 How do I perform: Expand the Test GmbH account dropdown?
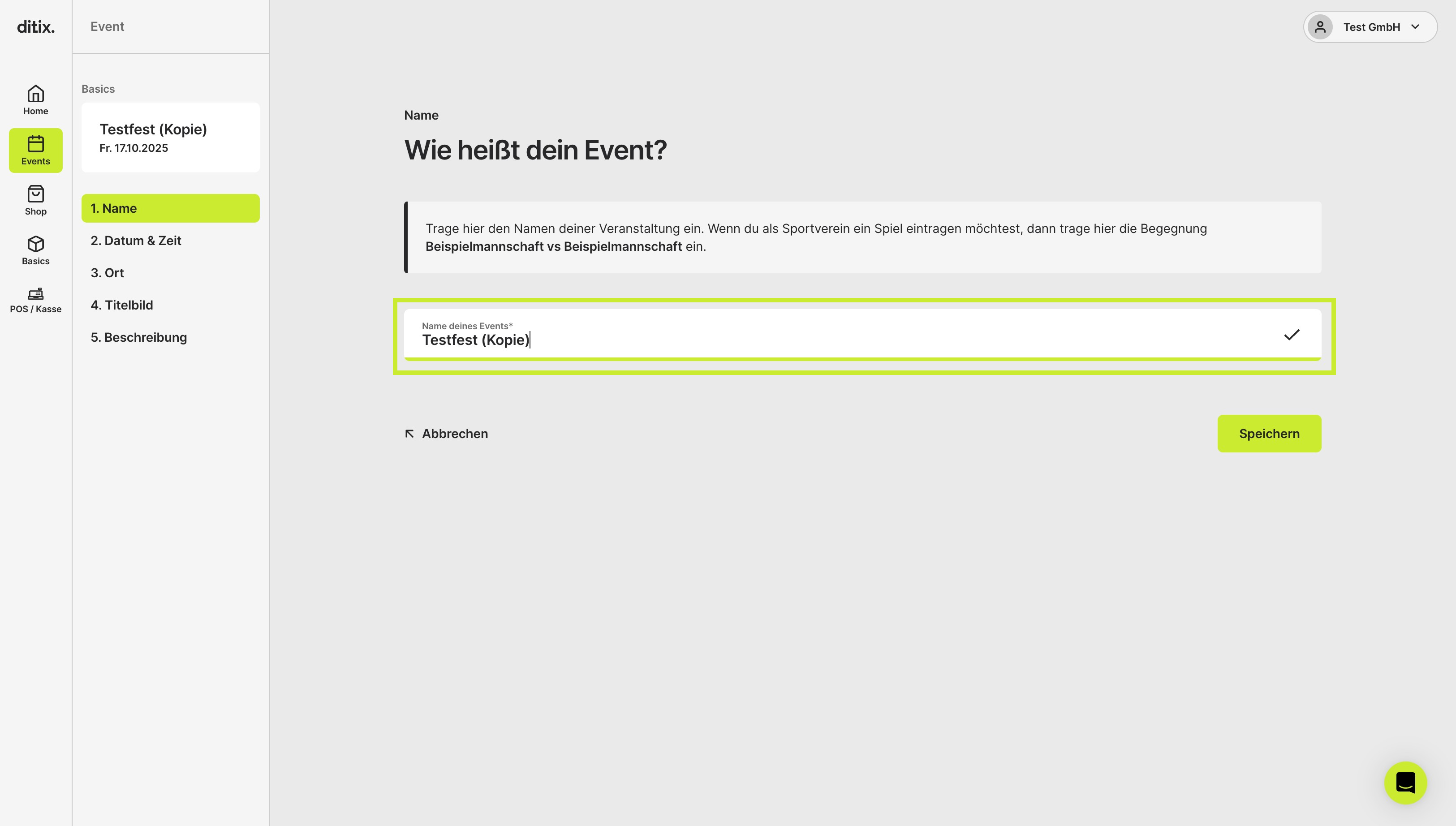(x=1370, y=27)
